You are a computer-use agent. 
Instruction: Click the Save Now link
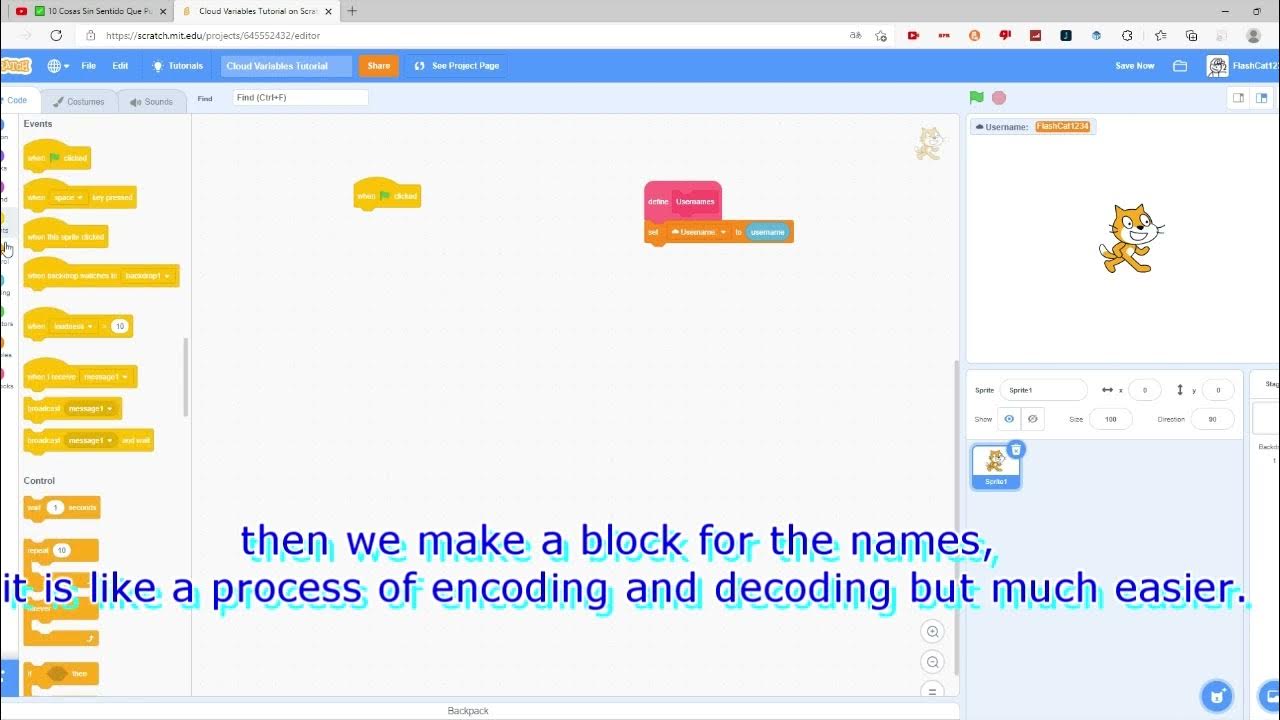(x=1135, y=66)
